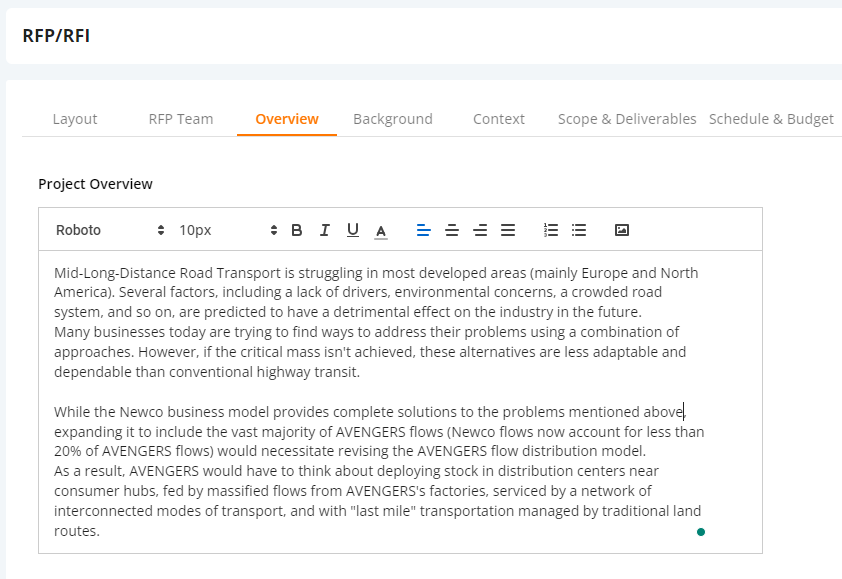
Task: Open the Schedule & Budget tab
Action: (x=771, y=119)
